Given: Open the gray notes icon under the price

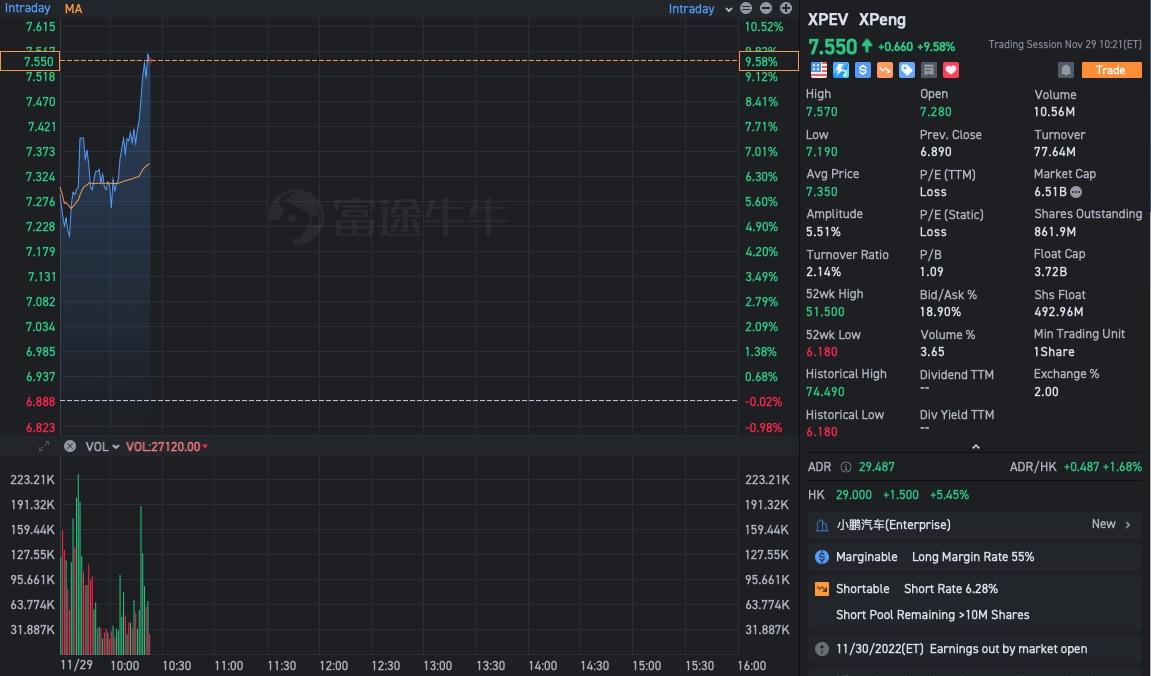Looking at the screenshot, I should (x=929, y=70).
